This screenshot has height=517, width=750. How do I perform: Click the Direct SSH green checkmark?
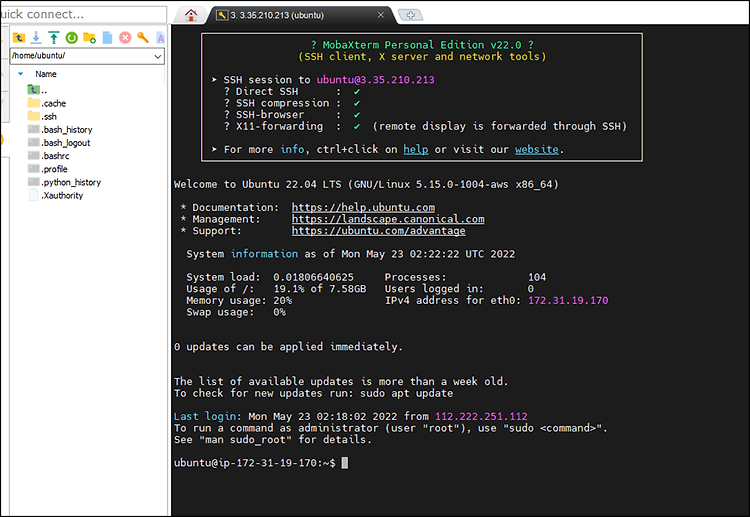pyautogui.click(x=357, y=92)
